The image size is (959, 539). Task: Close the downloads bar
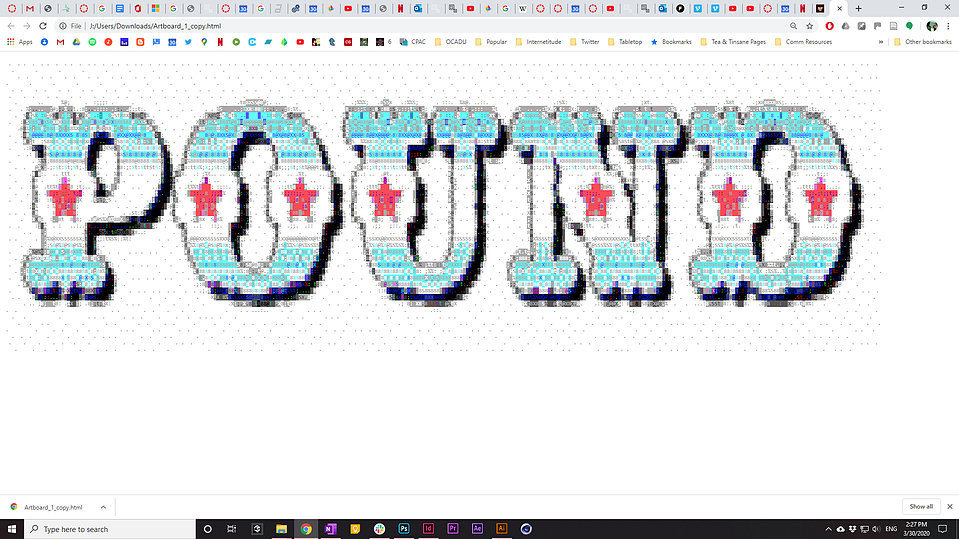tap(950, 507)
